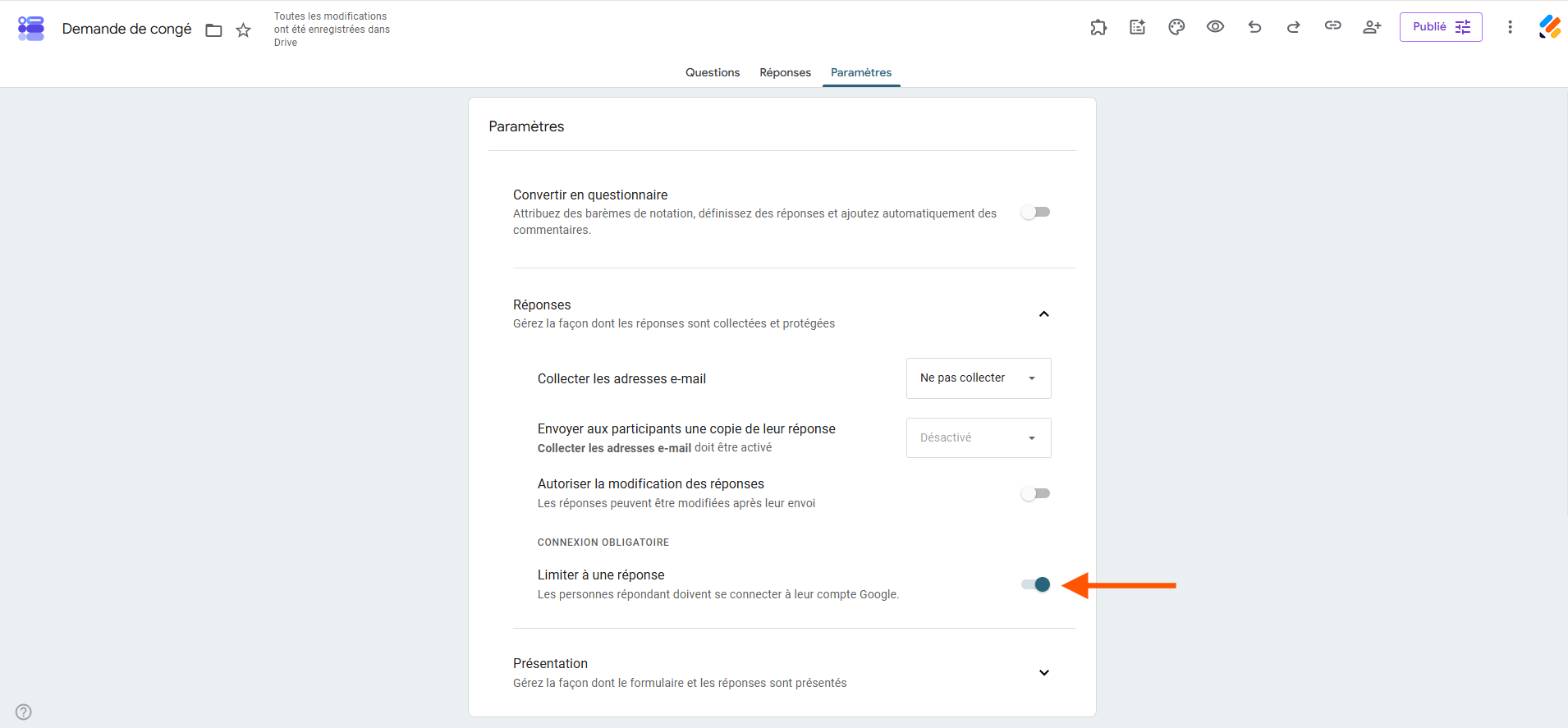Open the form outline icon beside add-ons
The image size is (1568, 728).
[1137, 27]
